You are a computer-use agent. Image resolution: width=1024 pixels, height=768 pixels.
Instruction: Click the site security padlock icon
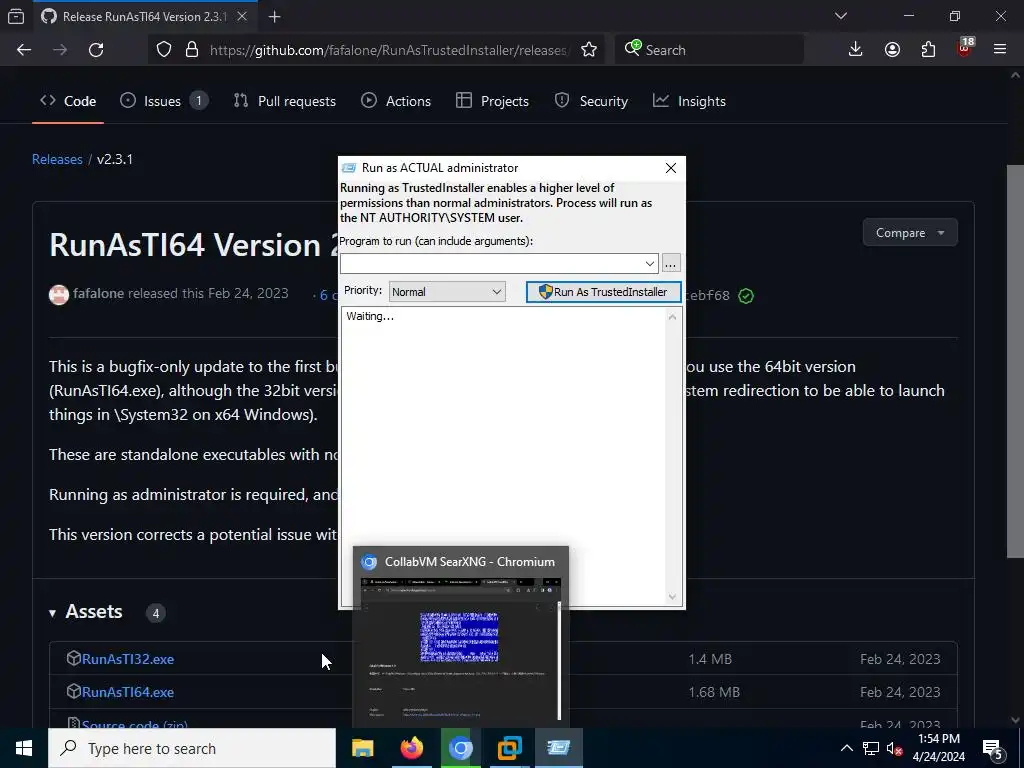click(x=192, y=50)
